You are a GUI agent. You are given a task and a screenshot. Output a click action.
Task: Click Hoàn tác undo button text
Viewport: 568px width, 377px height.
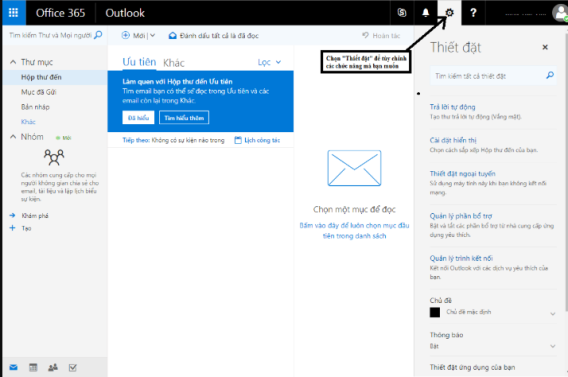[386, 35]
